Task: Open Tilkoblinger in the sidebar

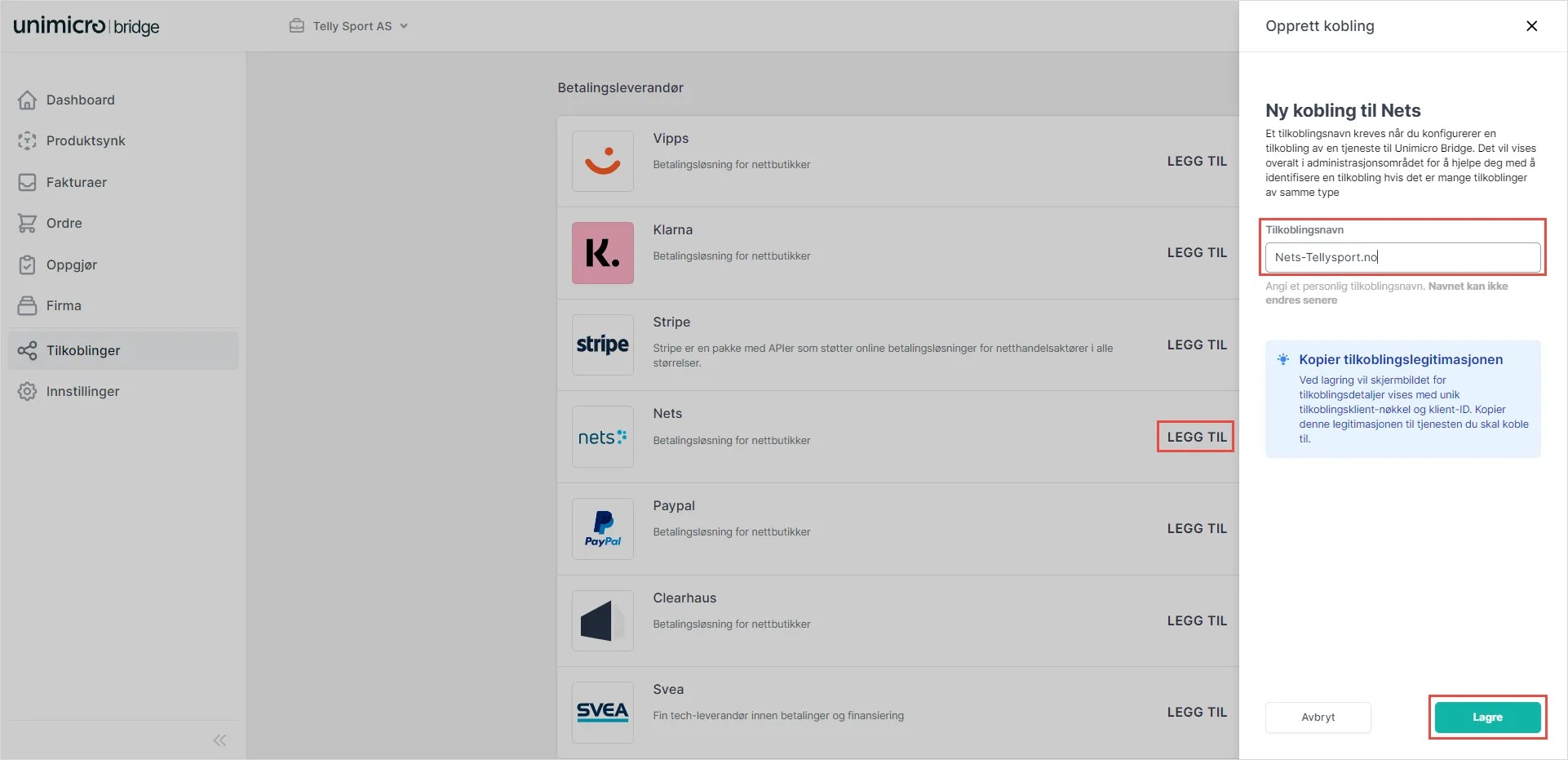Action: click(x=83, y=350)
